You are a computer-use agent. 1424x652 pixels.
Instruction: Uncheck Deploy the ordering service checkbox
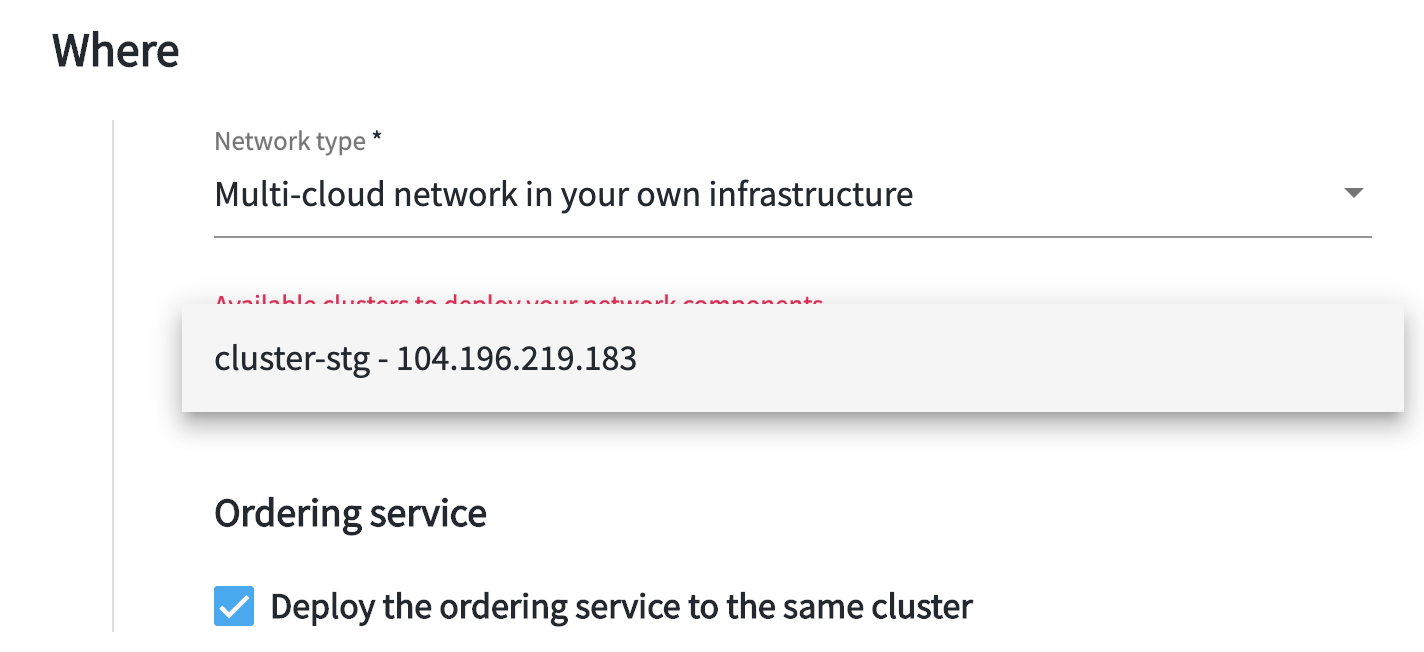(234, 606)
